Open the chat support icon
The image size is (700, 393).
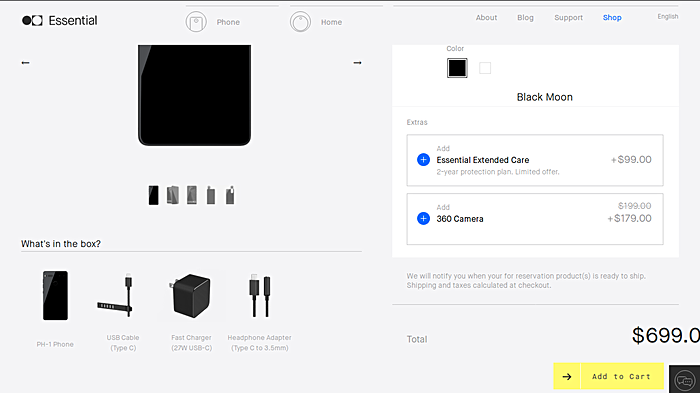pos(684,380)
